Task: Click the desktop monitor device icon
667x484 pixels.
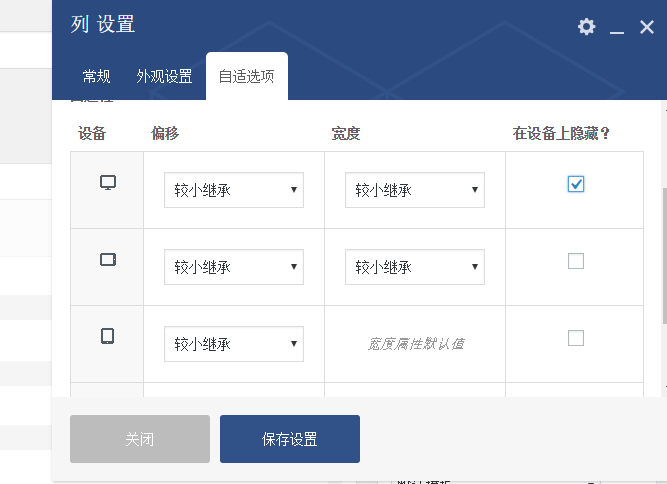Action: pos(108,183)
